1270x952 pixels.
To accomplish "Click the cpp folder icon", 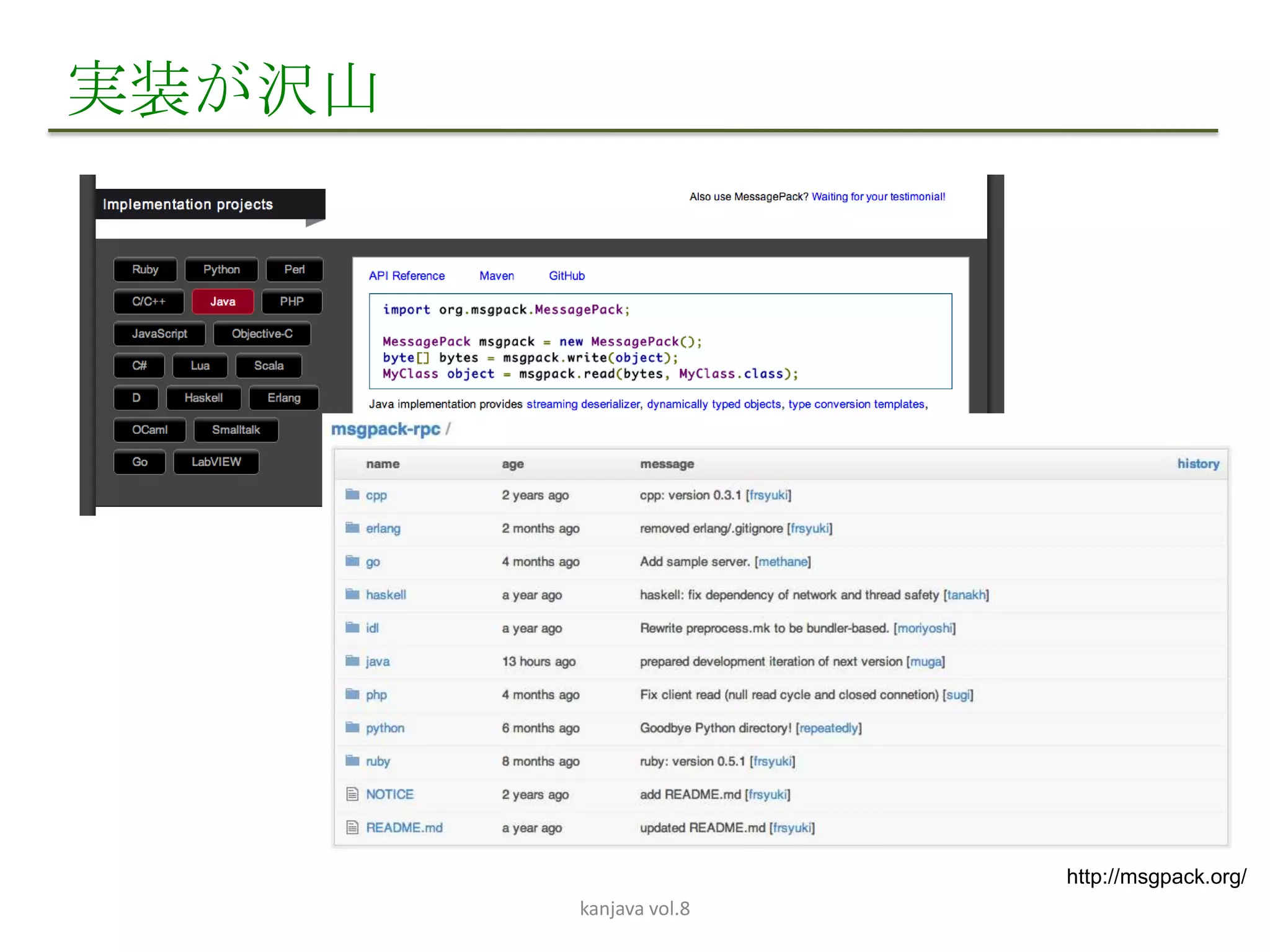I will tap(352, 494).
